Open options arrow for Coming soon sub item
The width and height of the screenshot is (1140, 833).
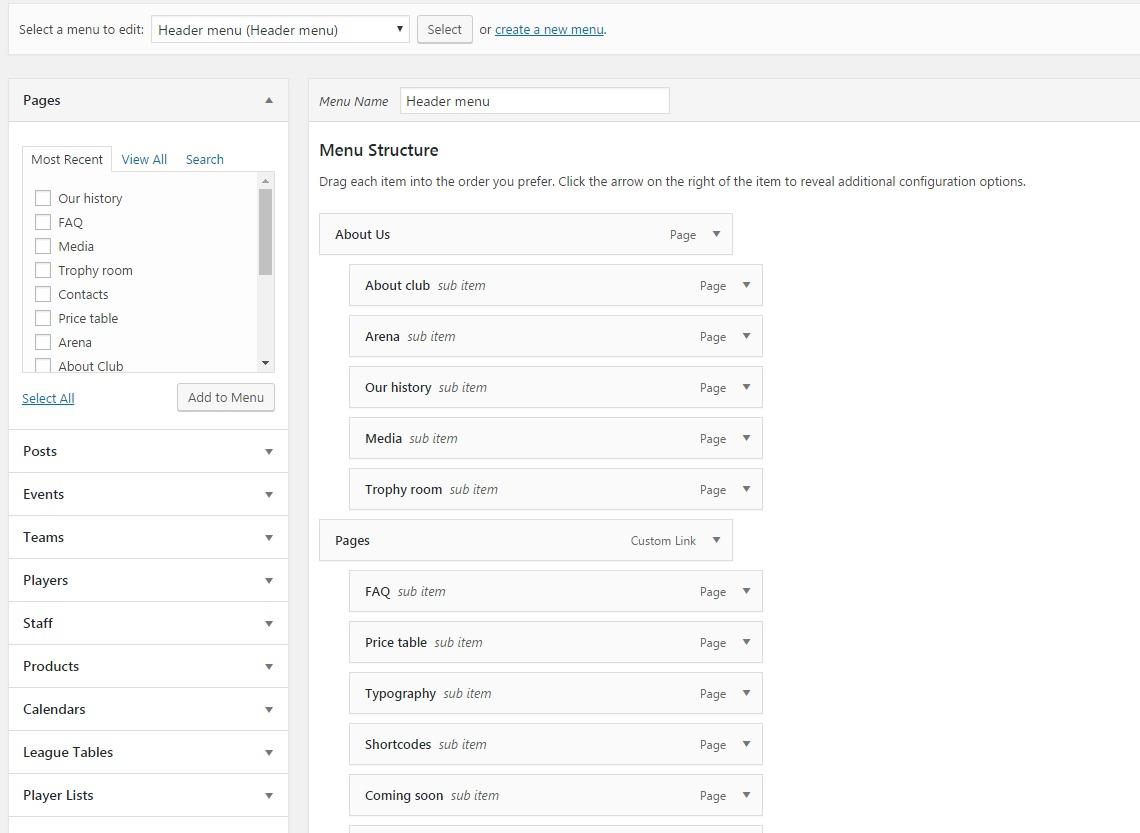point(746,795)
